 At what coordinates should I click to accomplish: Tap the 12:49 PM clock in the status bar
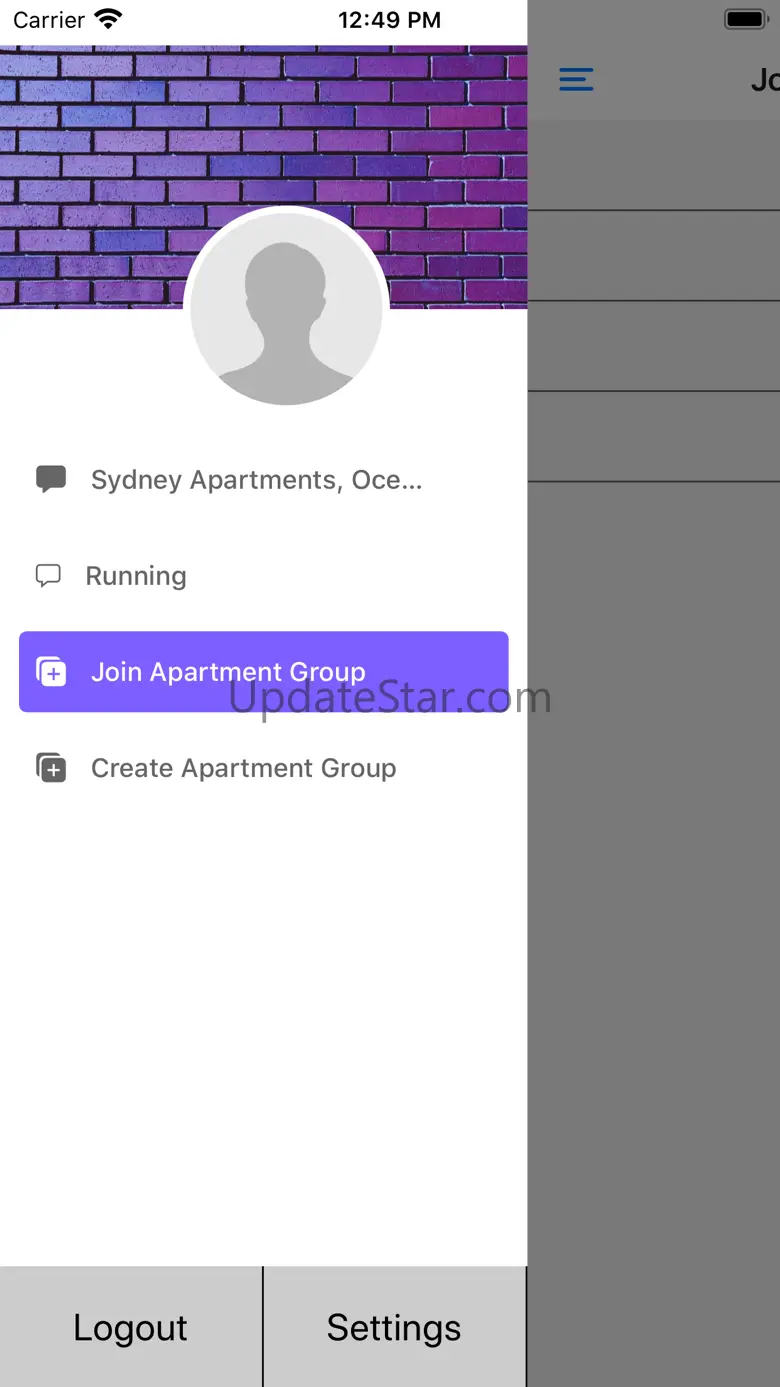pos(389,20)
